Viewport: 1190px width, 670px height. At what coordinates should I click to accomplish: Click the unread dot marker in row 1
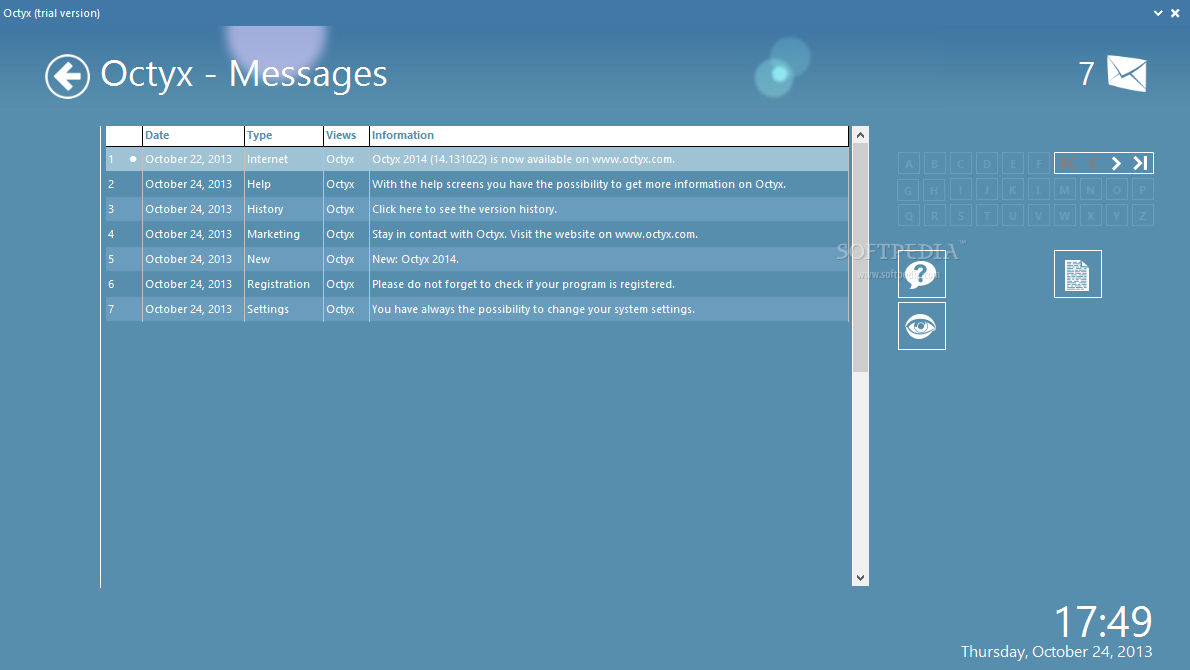(x=133, y=159)
